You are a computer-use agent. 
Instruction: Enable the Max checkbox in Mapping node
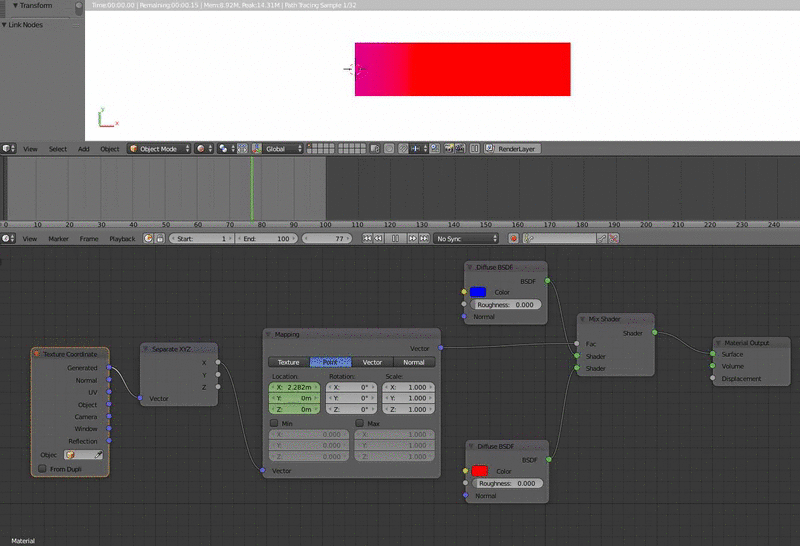(x=360, y=423)
